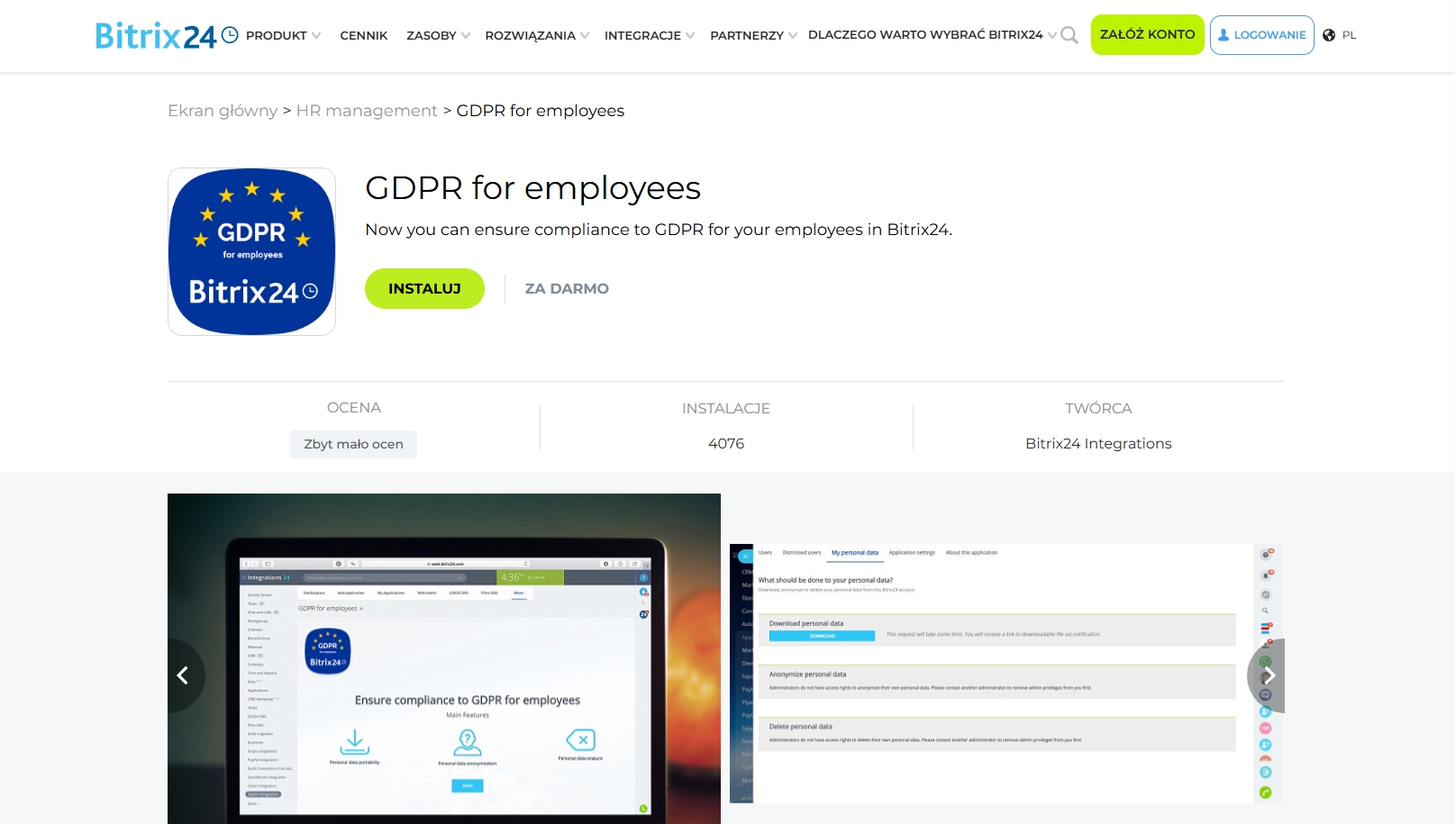Show next screenshot with right arrow
Viewport: 1456px width, 824px height.
click(x=1269, y=675)
